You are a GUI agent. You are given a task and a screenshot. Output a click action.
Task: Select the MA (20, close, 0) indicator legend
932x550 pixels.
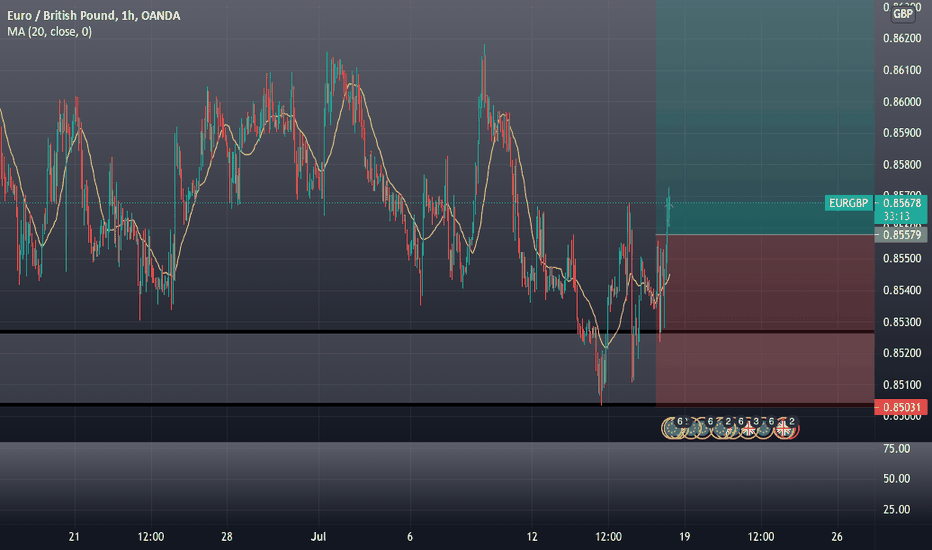49,32
